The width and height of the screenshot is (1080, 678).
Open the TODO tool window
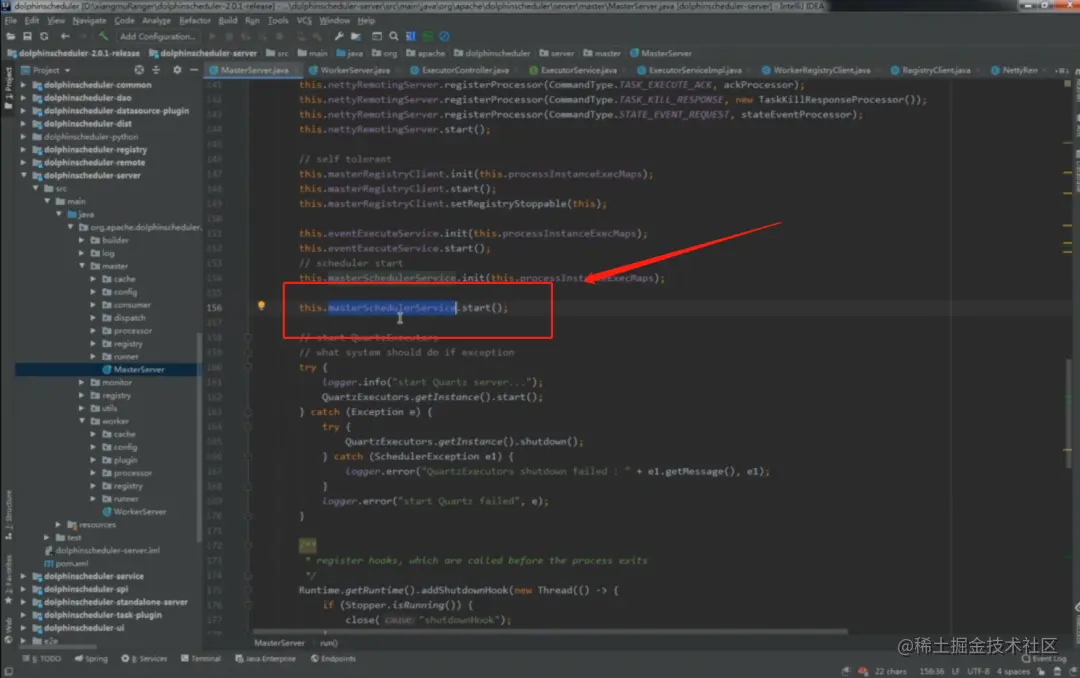(x=41, y=659)
